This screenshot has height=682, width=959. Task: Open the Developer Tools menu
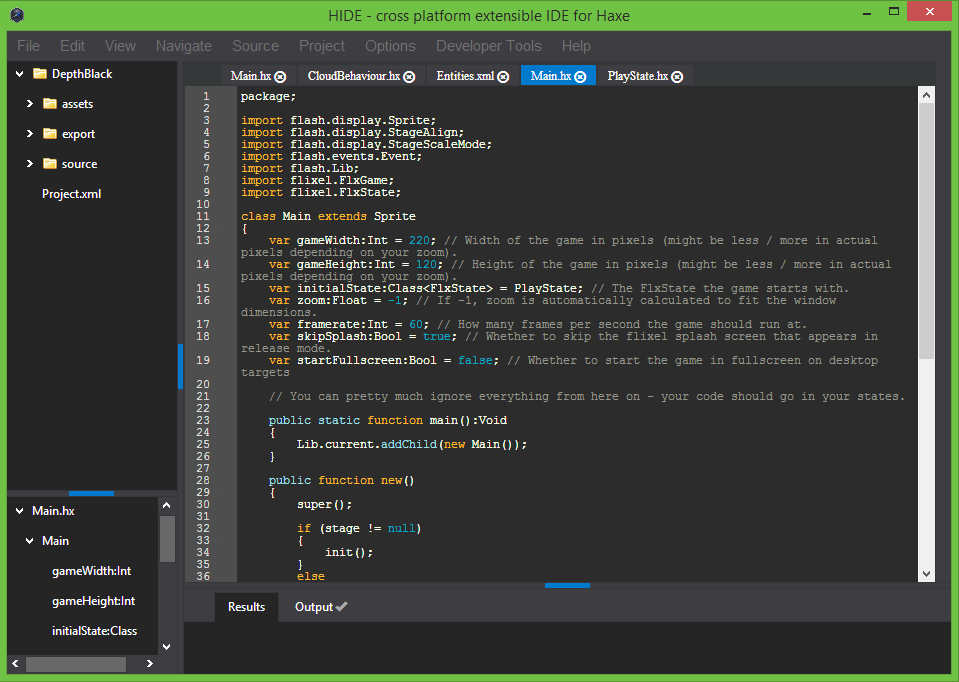pyautogui.click(x=489, y=46)
